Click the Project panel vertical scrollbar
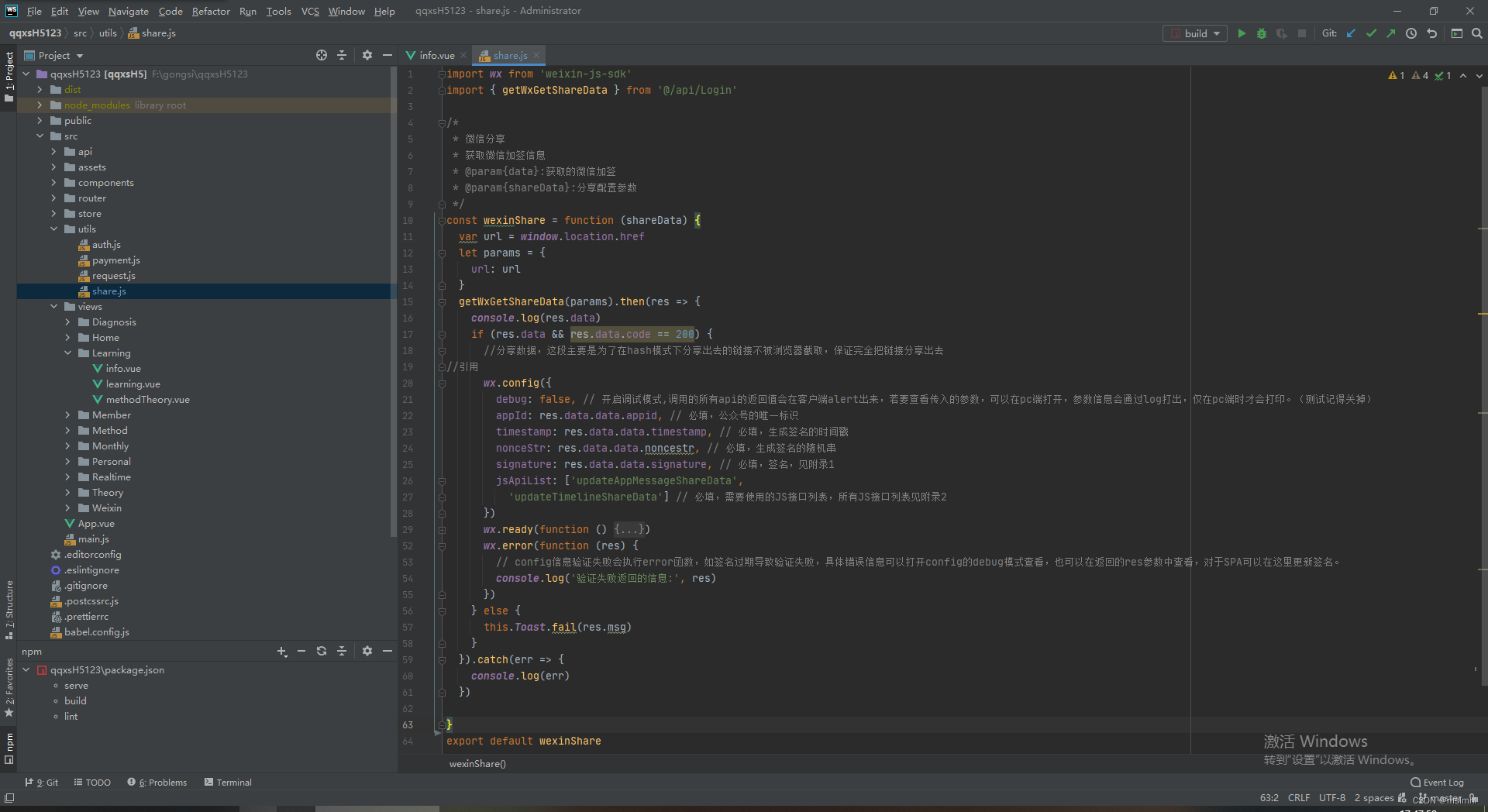Viewport: 1488px width, 812px height. tap(394, 302)
